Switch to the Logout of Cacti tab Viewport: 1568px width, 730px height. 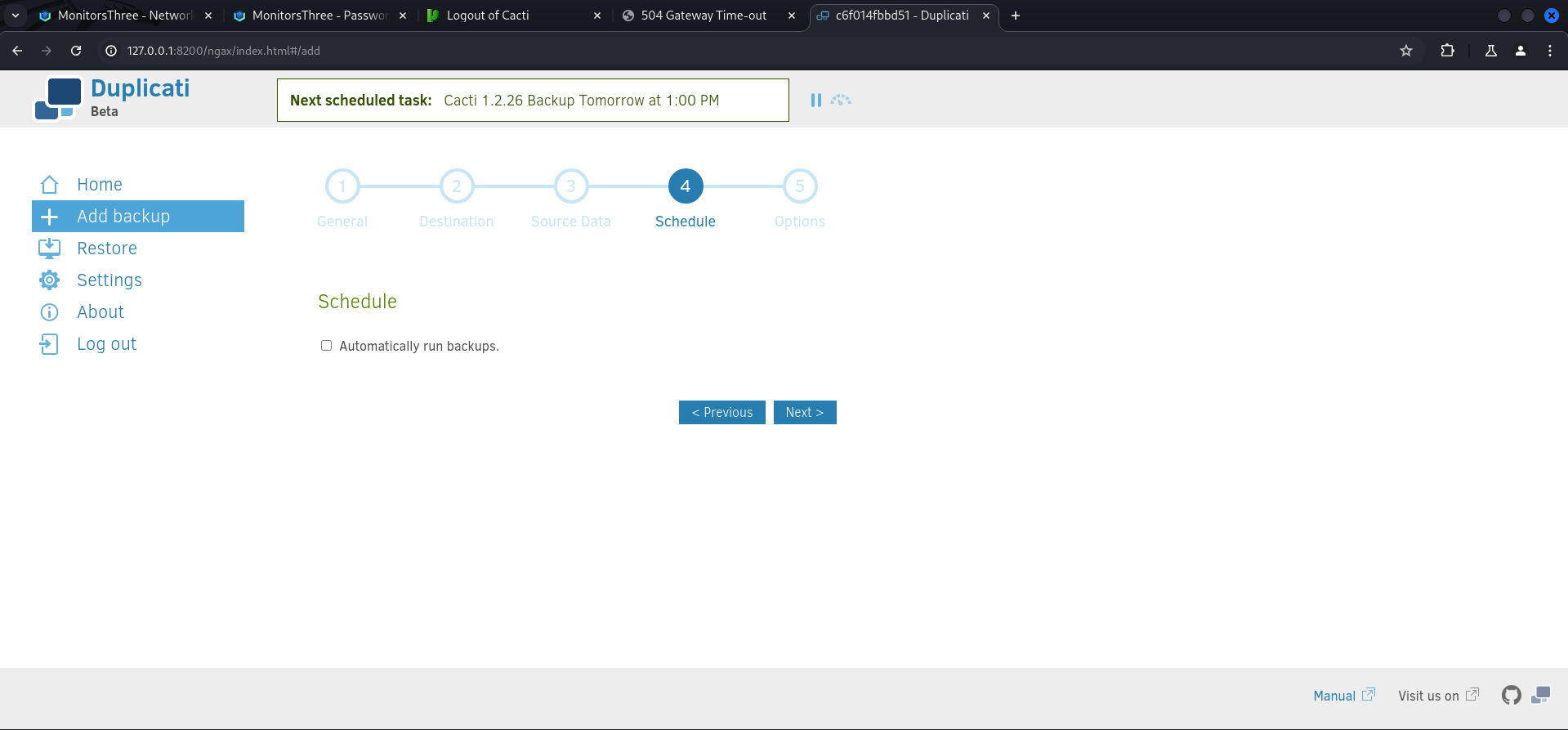488,16
